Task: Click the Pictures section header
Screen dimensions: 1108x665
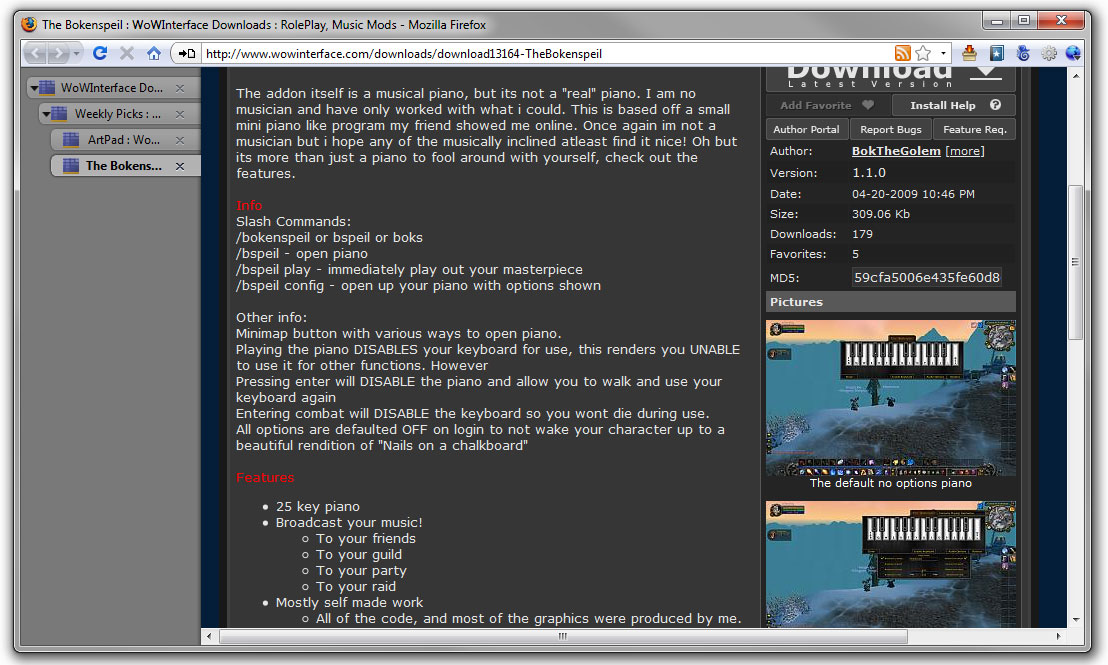Action: (x=891, y=302)
